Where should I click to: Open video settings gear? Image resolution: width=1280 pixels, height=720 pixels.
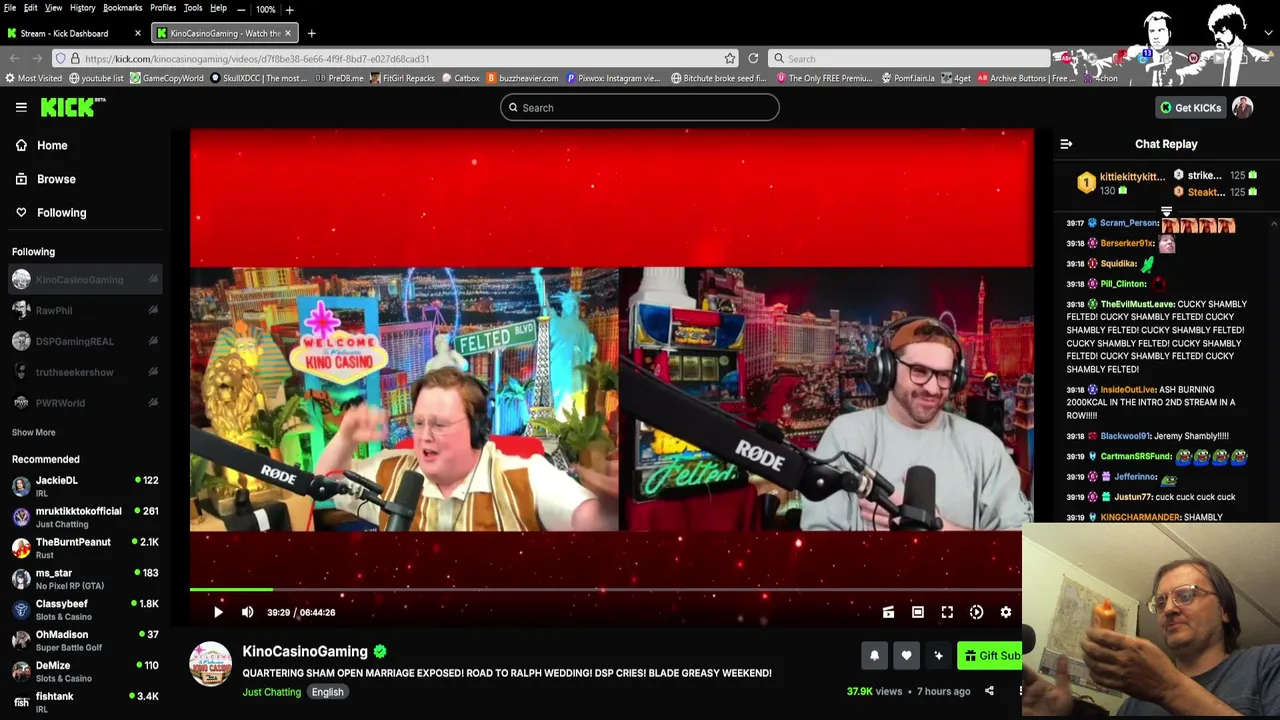click(1006, 612)
